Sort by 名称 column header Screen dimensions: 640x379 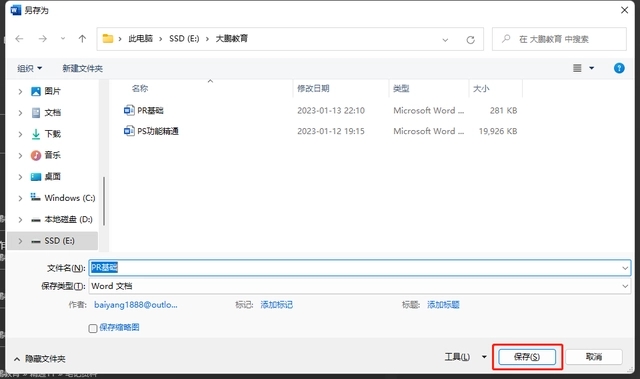tap(140, 88)
